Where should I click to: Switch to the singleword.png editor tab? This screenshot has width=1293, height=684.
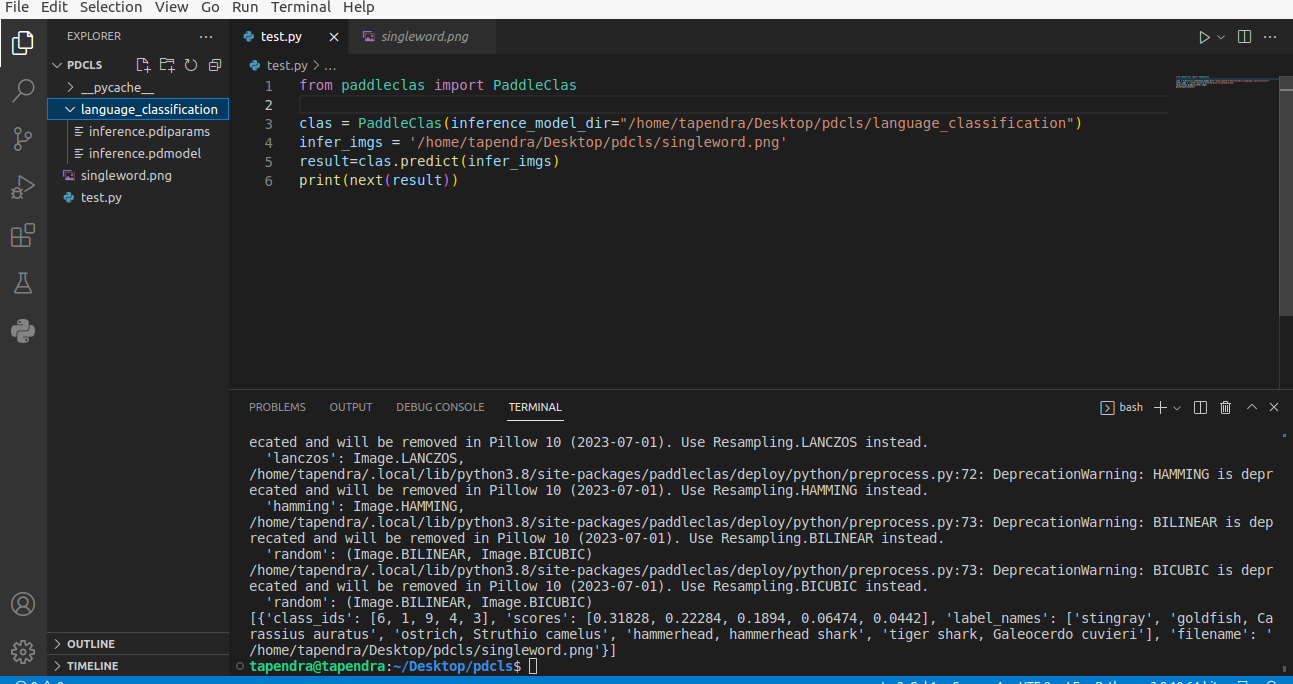tap(424, 37)
